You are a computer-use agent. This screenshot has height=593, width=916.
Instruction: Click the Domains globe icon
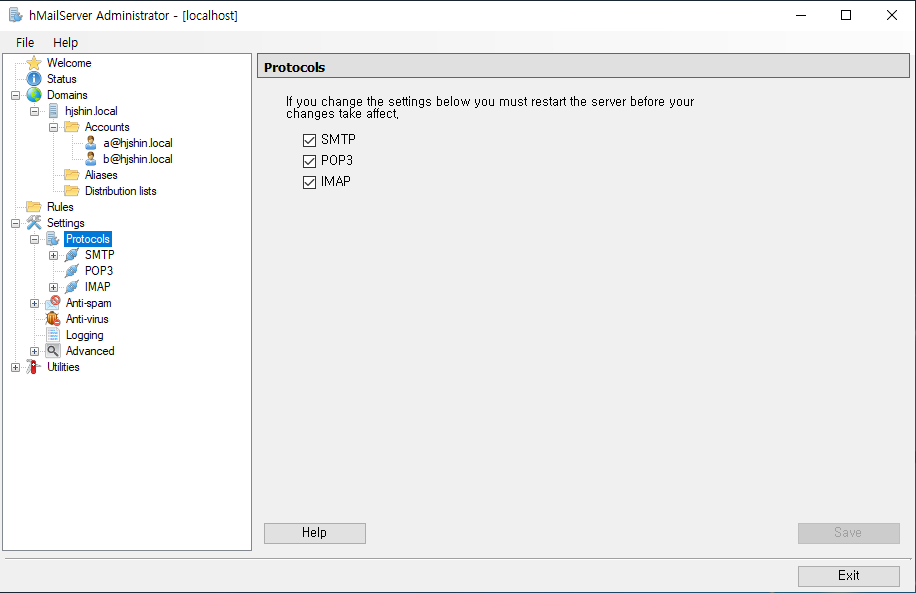(34, 95)
